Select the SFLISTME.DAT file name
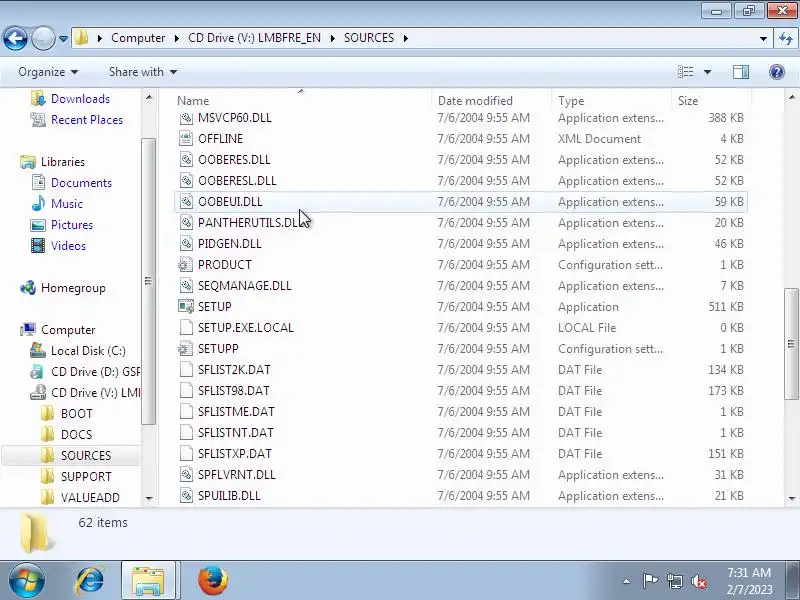The image size is (800, 600). tap(236, 411)
